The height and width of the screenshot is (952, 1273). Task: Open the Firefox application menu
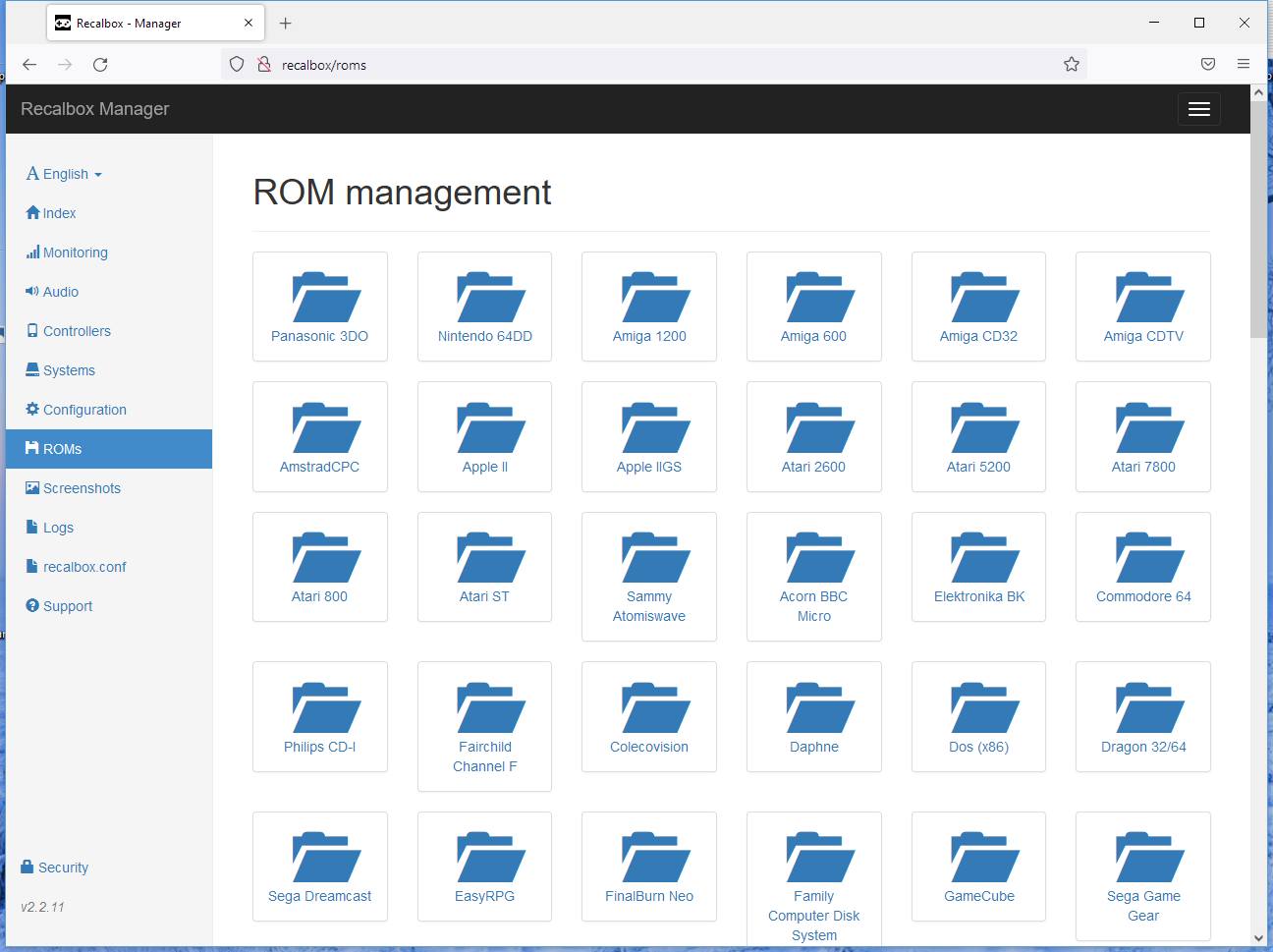point(1244,65)
